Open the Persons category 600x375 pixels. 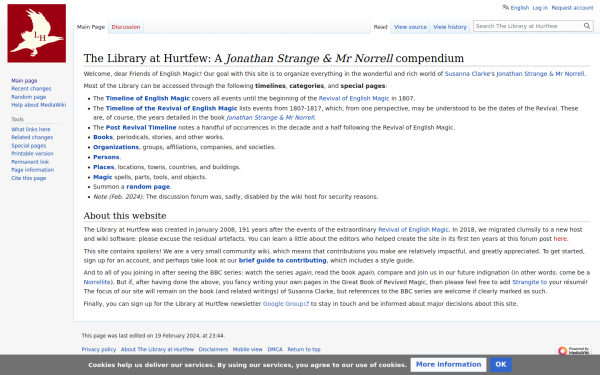[x=106, y=157]
